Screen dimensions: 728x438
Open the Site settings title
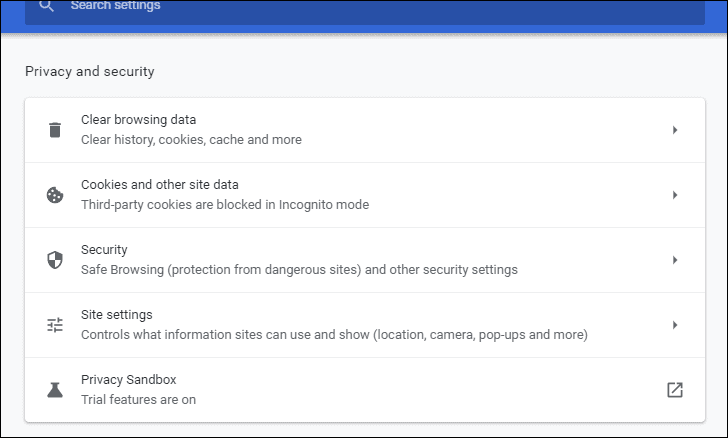pos(116,315)
